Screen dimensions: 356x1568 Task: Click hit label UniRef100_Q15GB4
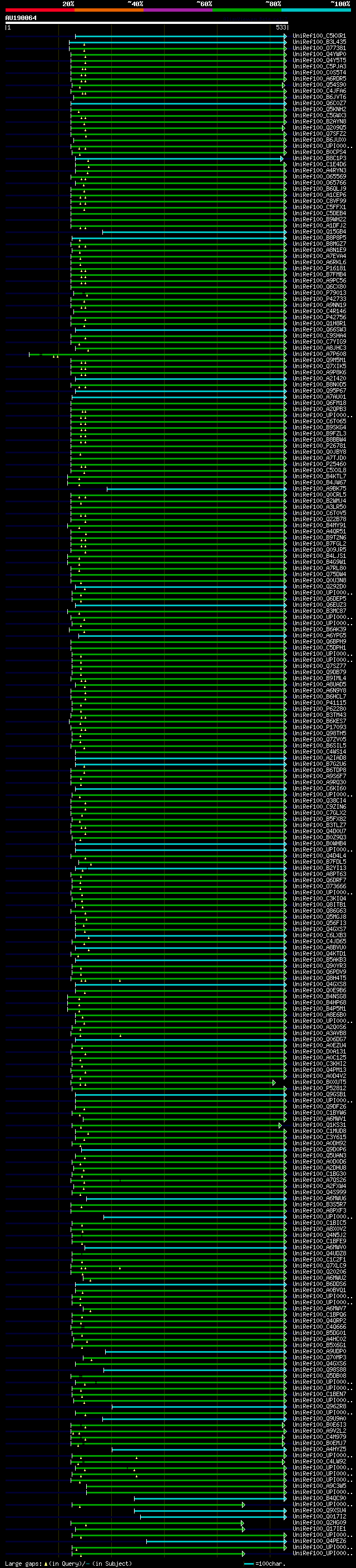click(x=319, y=232)
